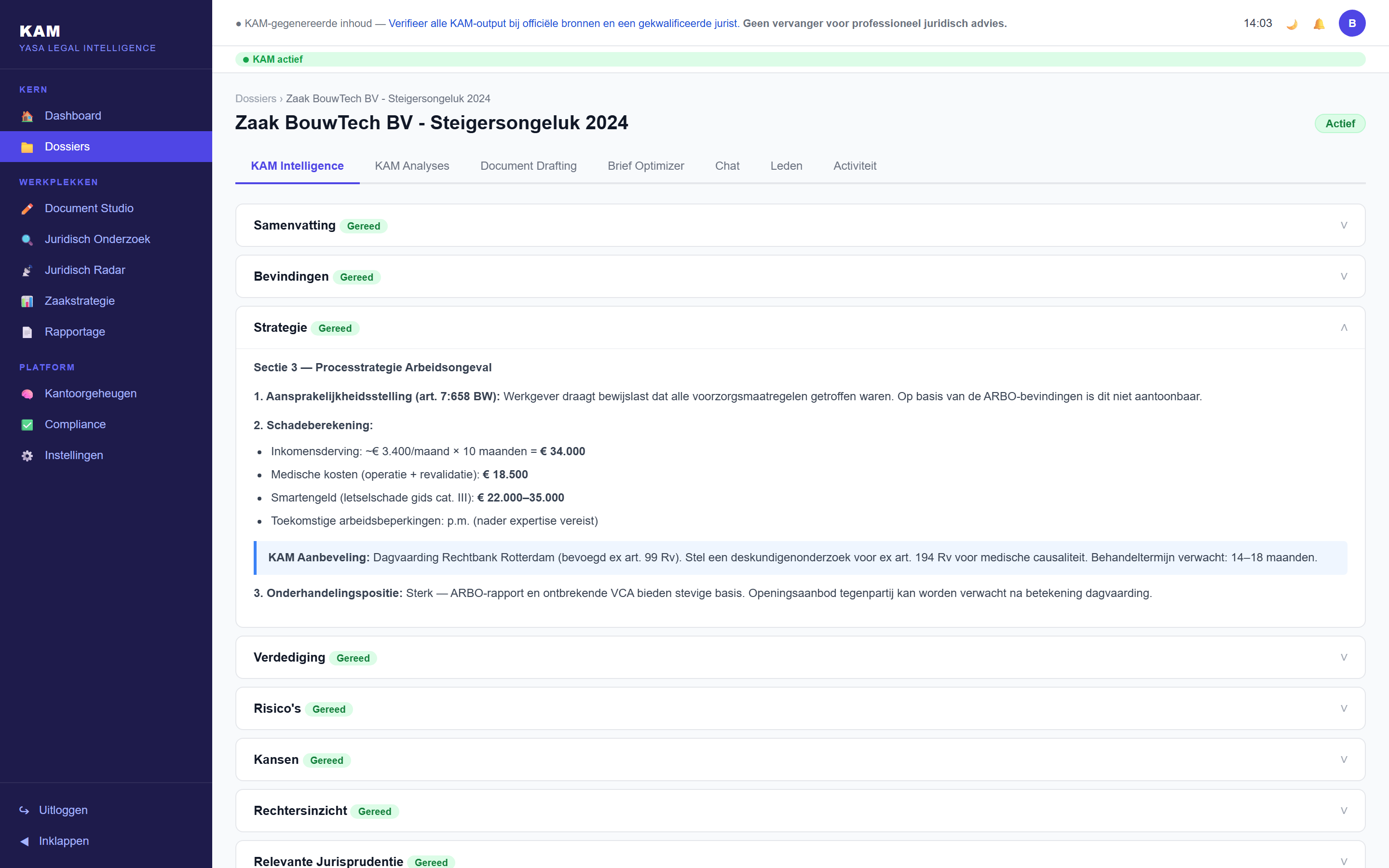This screenshot has height=868, width=1389.
Task: Click the Compliance checkmark icon
Action: pyautogui.click(x=27, y=425)
